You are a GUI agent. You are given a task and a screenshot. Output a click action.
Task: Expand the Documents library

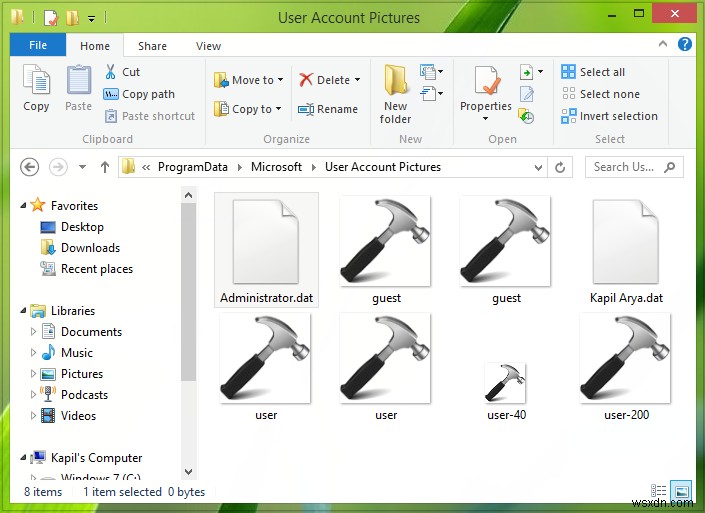[x=33, y=331]
